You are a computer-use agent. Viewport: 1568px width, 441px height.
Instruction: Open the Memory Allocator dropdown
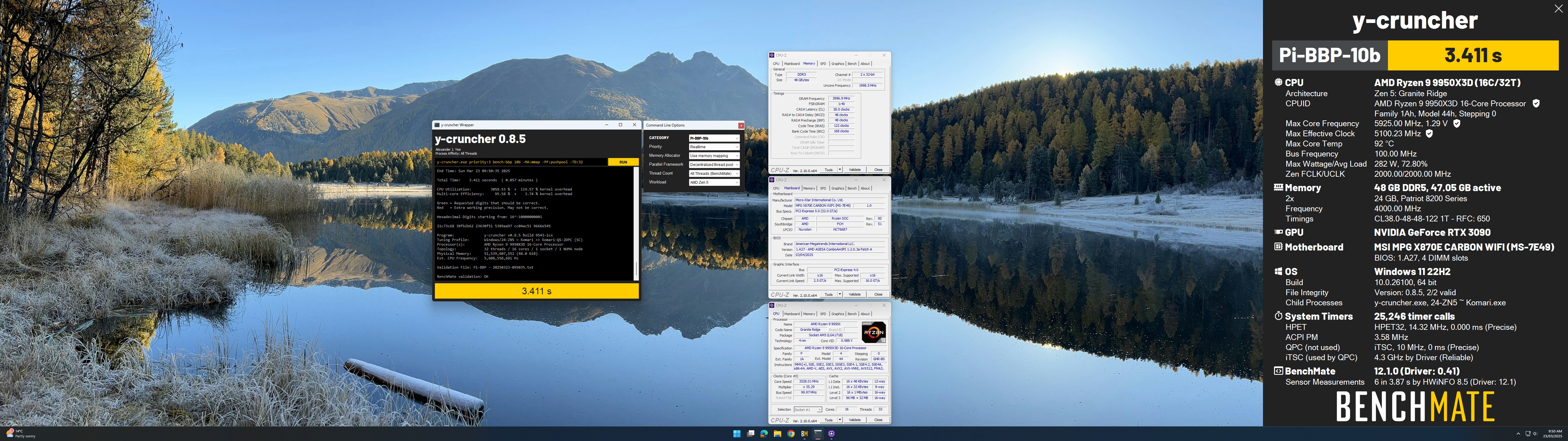pos(714,156)
